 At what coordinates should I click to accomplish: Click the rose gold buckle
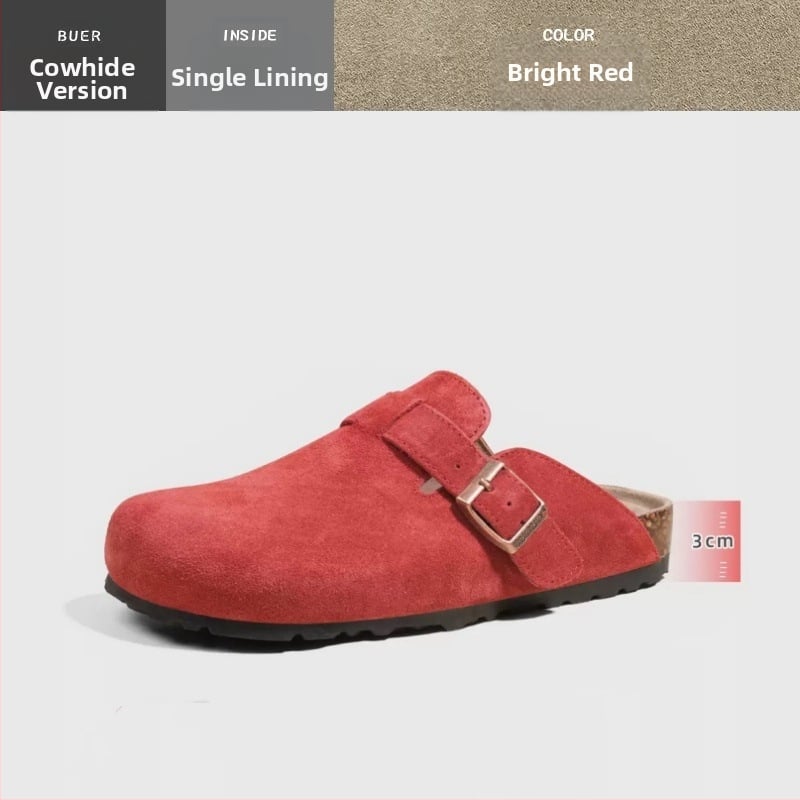[502, 506]
